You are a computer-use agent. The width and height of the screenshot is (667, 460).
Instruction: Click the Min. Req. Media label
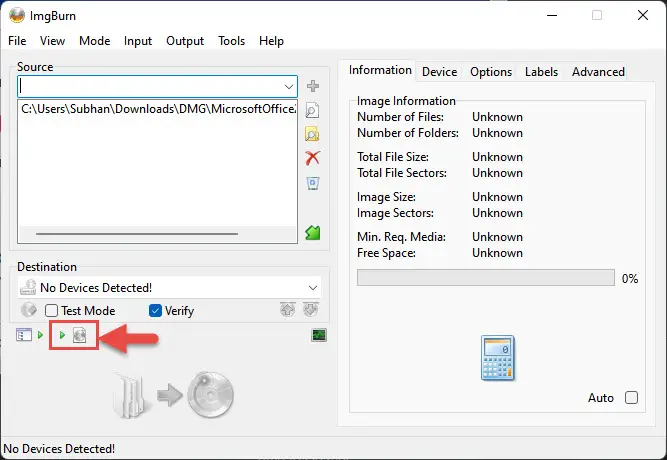pos(401,237)
